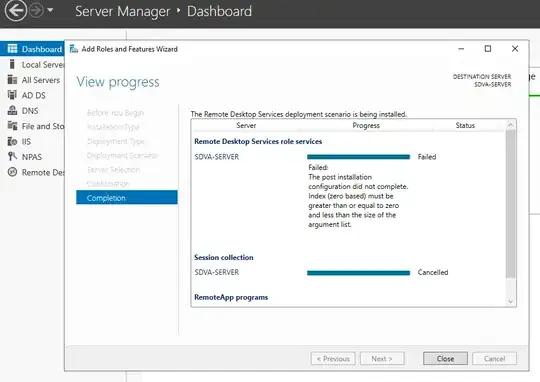Click the Failed status text

[x=427, y=157]
